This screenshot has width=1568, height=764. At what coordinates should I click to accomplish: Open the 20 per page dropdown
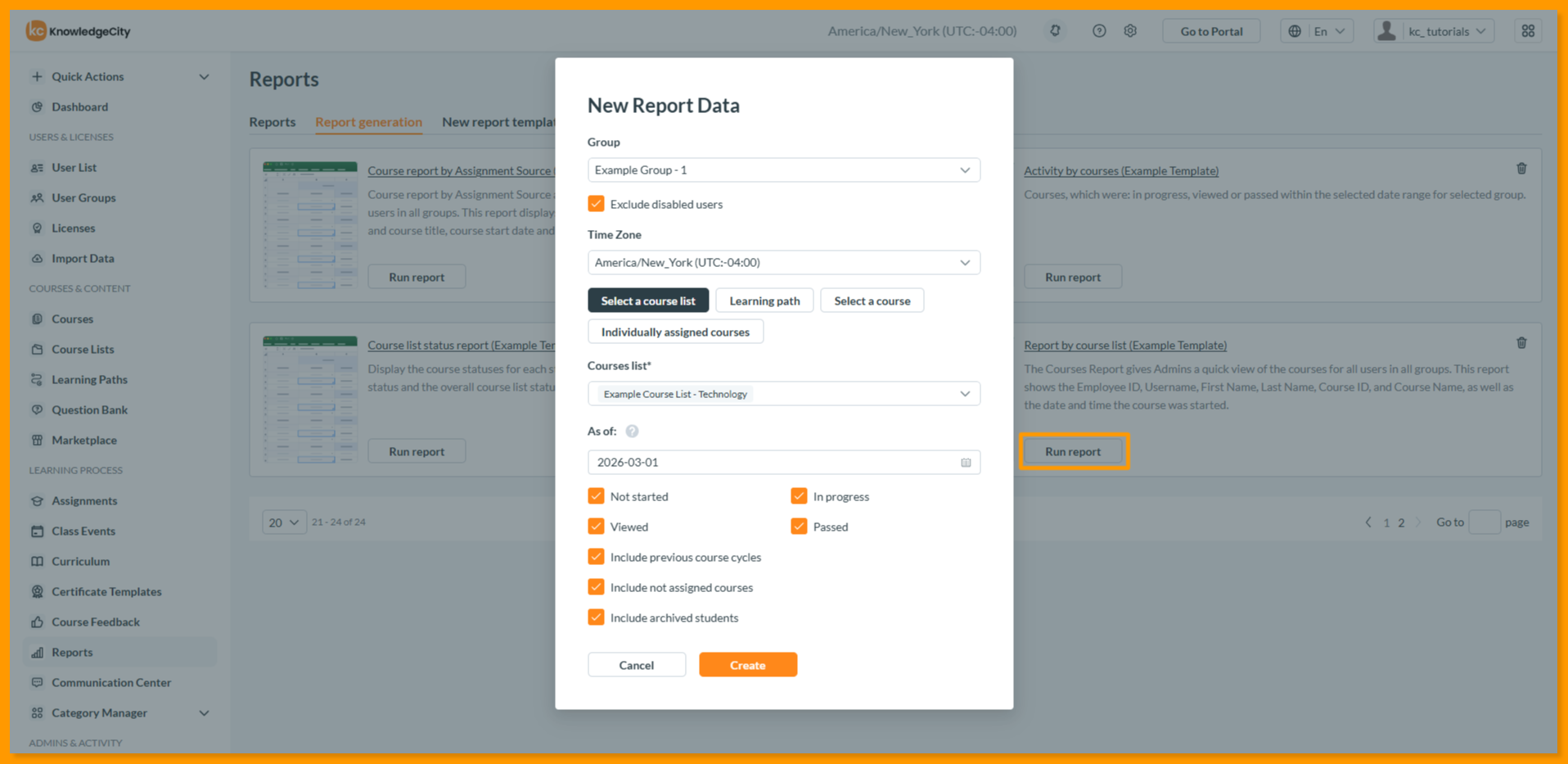coord(283,522)
